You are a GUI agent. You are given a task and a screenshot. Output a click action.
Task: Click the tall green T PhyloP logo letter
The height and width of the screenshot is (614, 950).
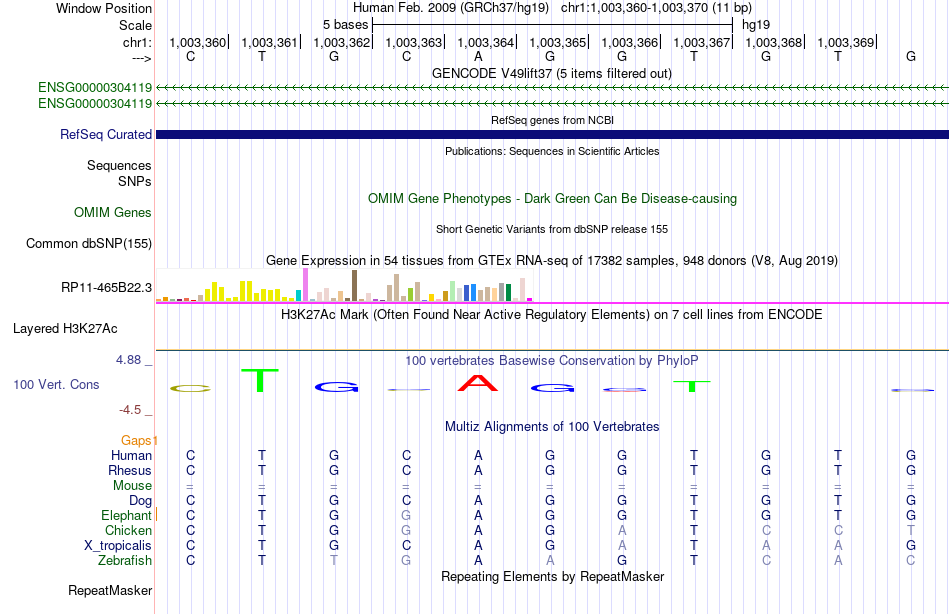(x=260, y=380)
